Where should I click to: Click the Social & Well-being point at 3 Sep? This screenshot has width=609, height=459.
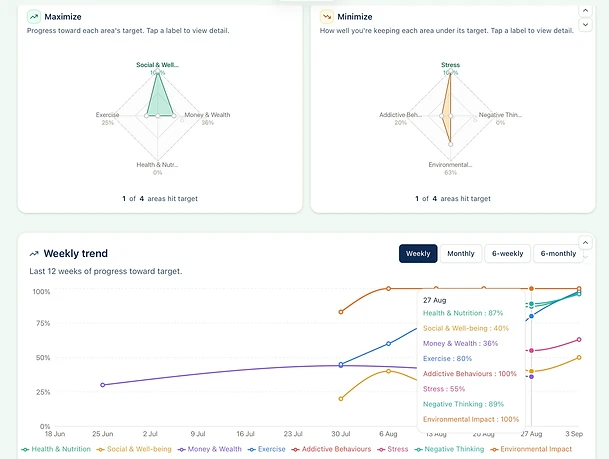pyautogui.click(x=579, y=357)
